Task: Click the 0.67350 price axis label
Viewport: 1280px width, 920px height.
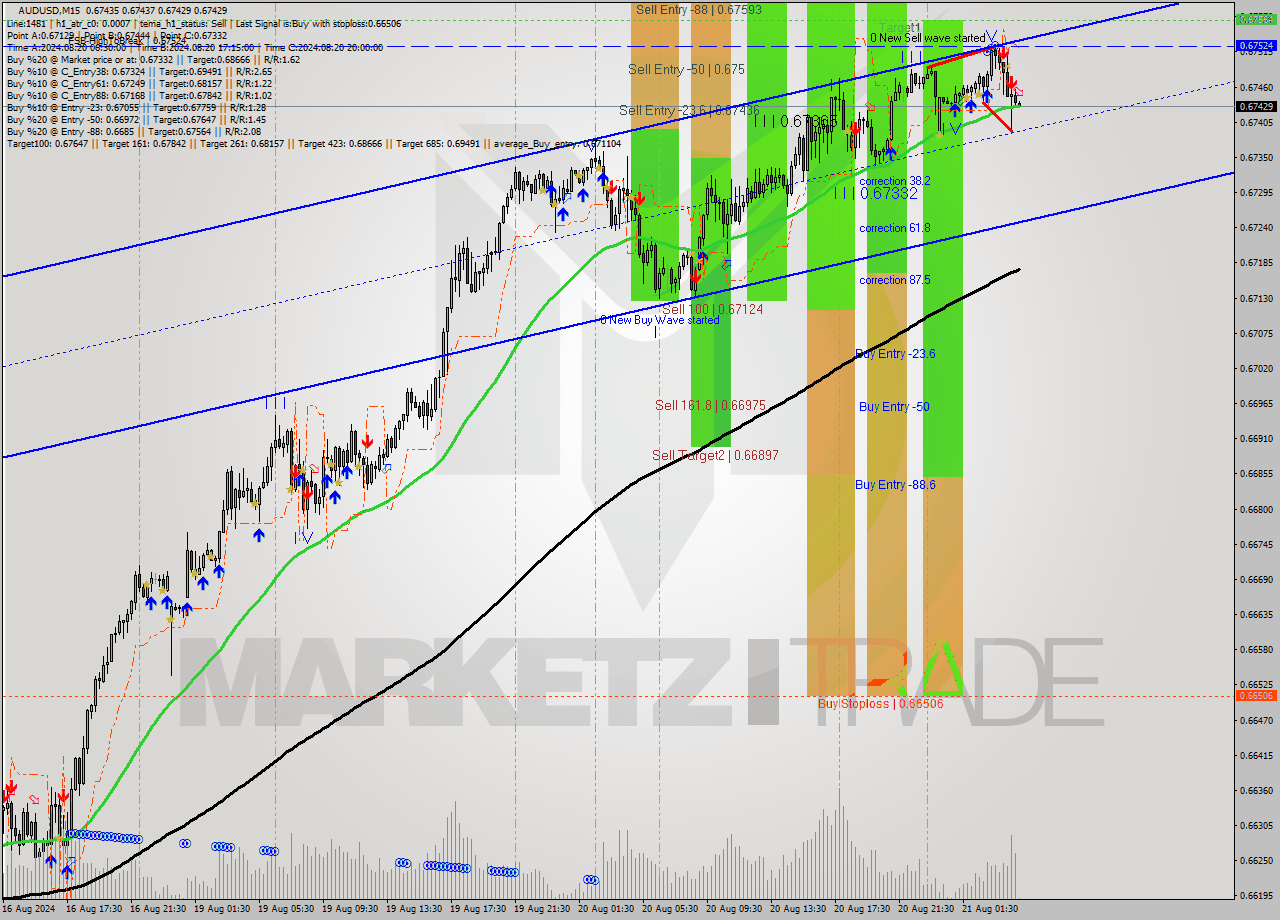Action: [1256, 157]
